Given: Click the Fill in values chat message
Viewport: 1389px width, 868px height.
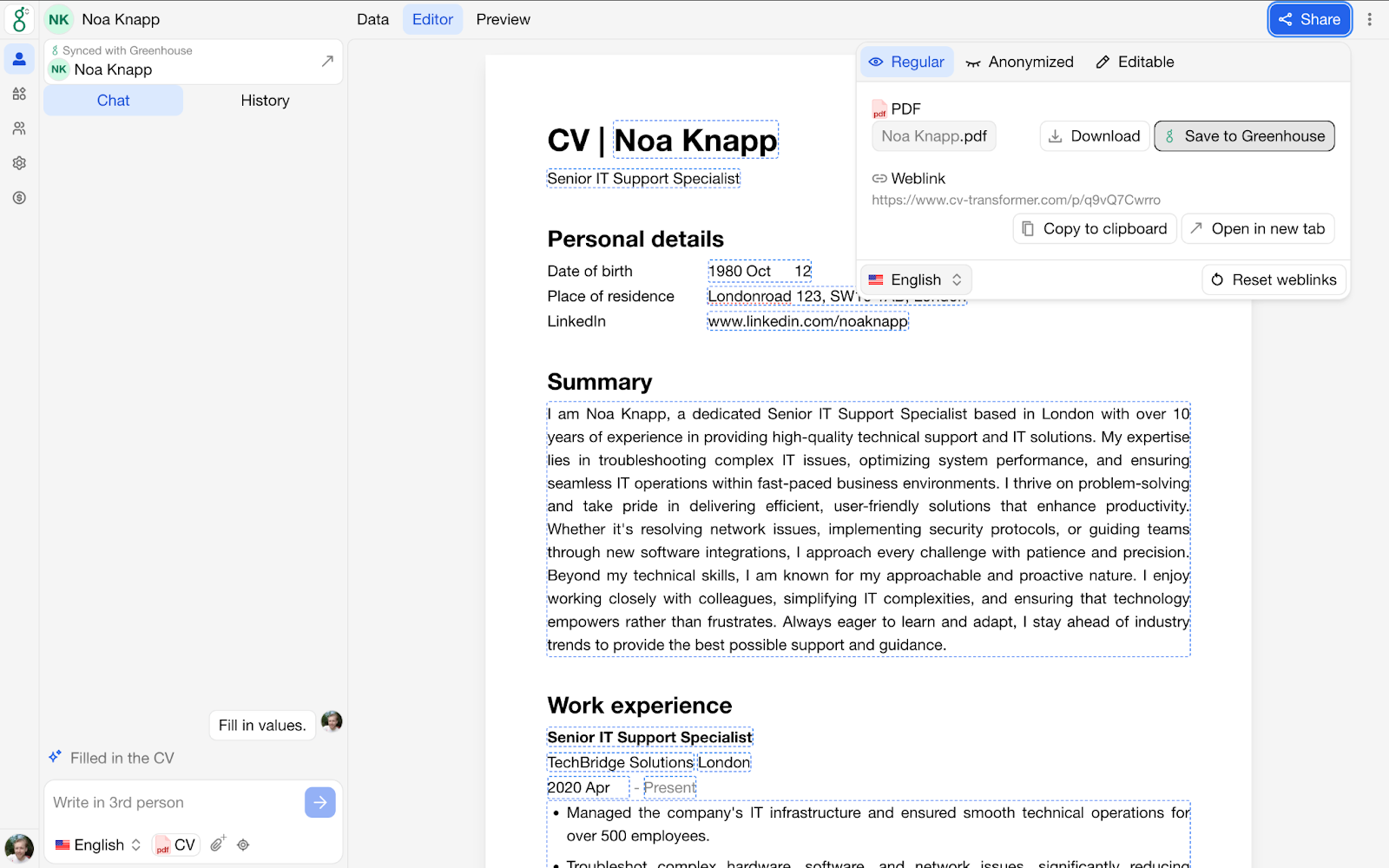Looking at the screenshot, I should pyautogui.click(x=262, y=725).
